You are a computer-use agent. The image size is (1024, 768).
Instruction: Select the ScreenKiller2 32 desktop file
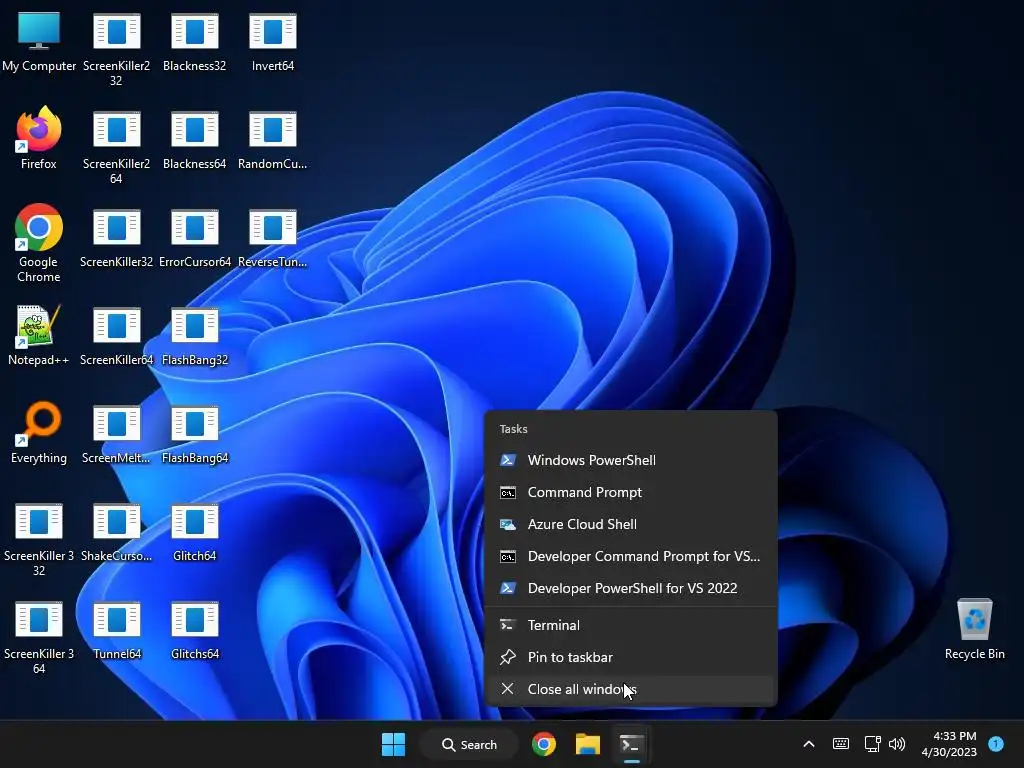tap(116, 49)
